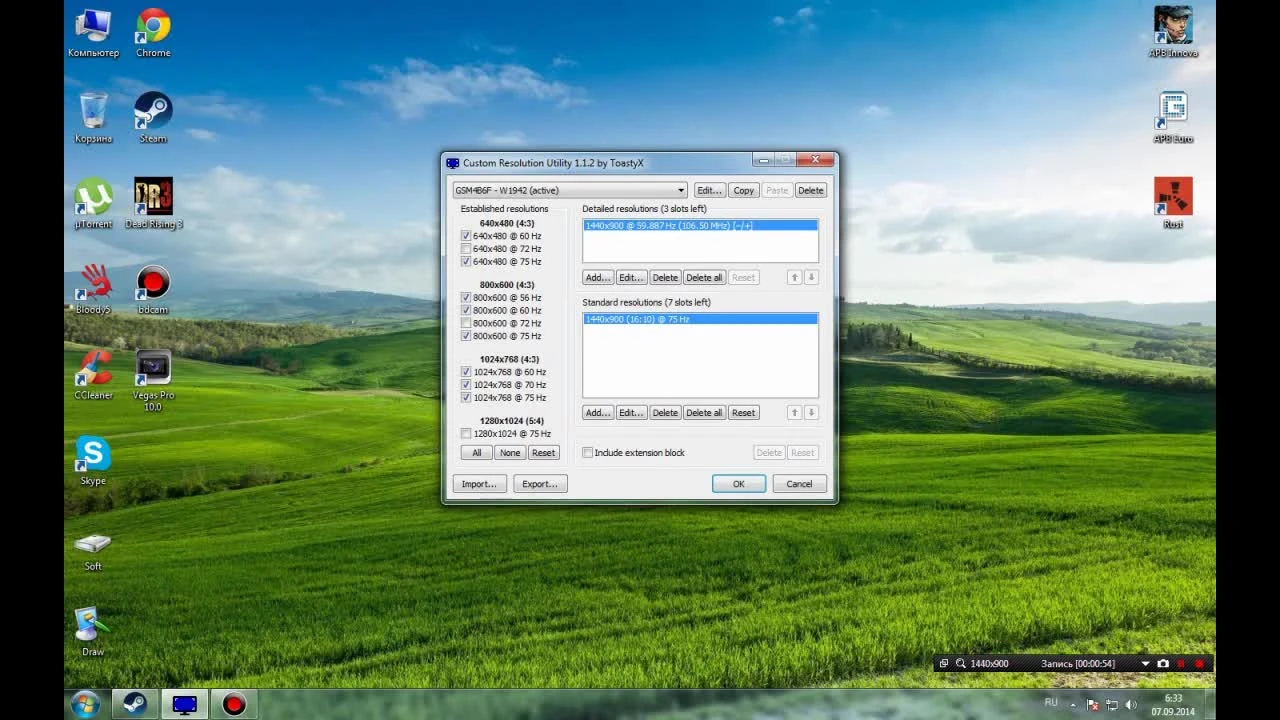Take a screenshot with the recorder's camera icon
Viewport: 1280px width, 720px height.
[x=1162, y=663]
